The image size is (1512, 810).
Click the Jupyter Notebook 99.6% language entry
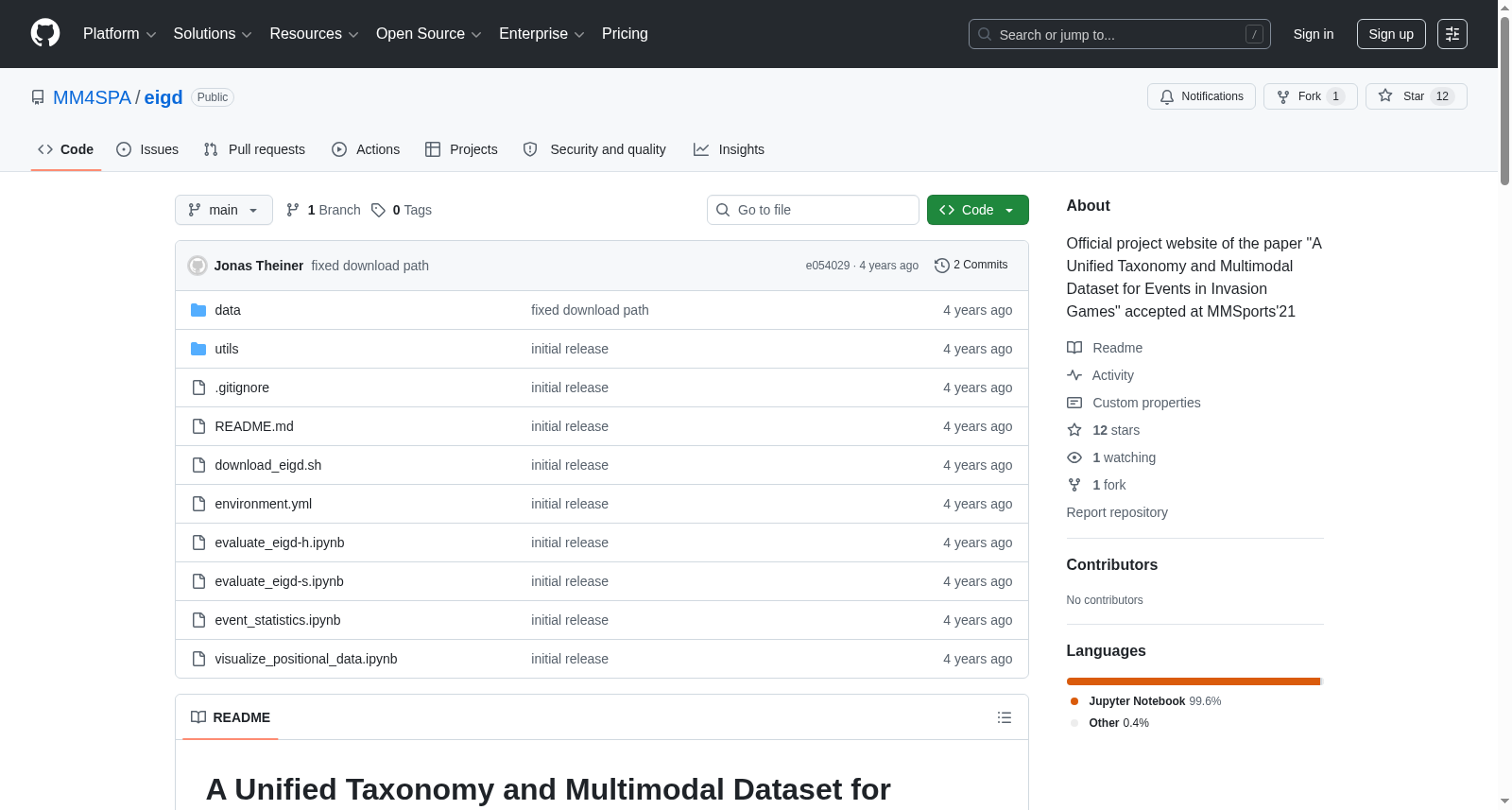point(1145,701)
